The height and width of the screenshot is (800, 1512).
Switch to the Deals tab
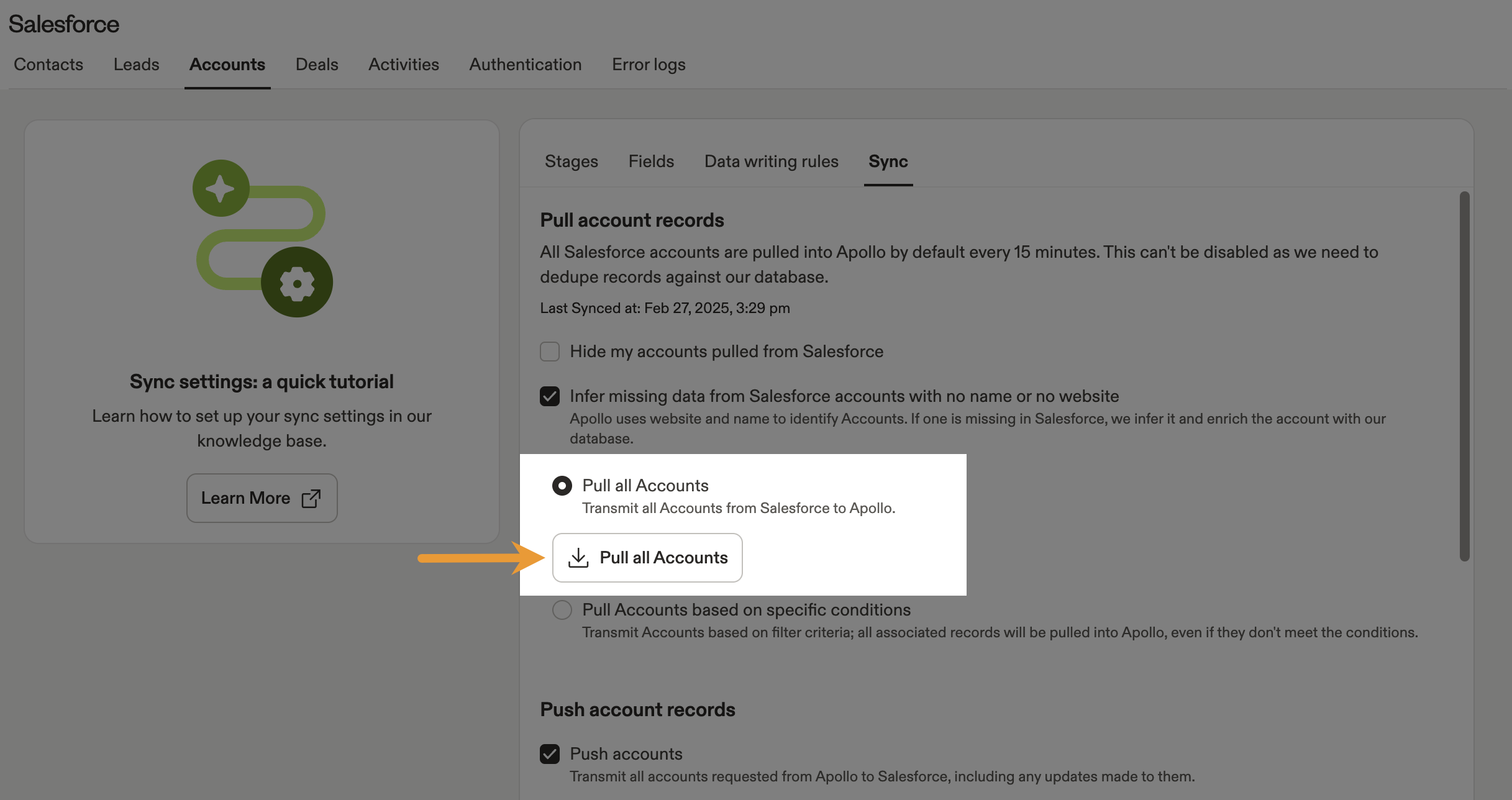pyautogui.click(x=317, y=65)
